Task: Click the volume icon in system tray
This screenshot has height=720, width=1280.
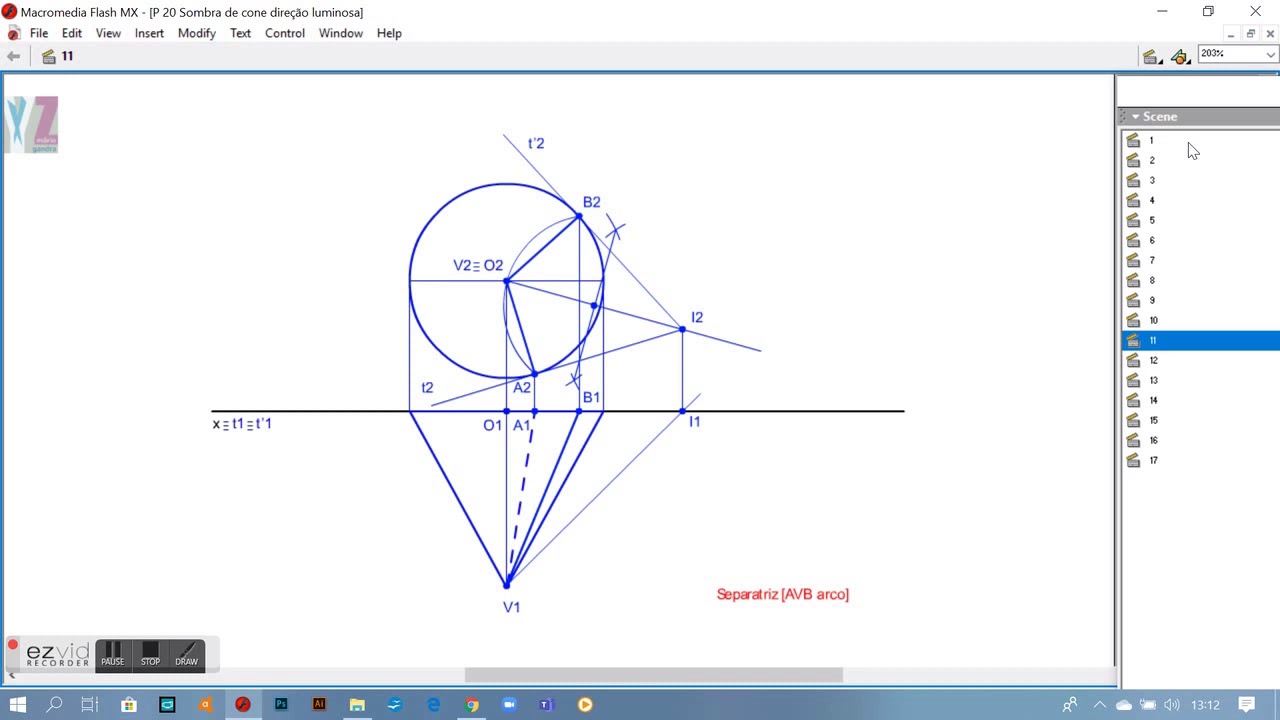Action: point(1171,705)
